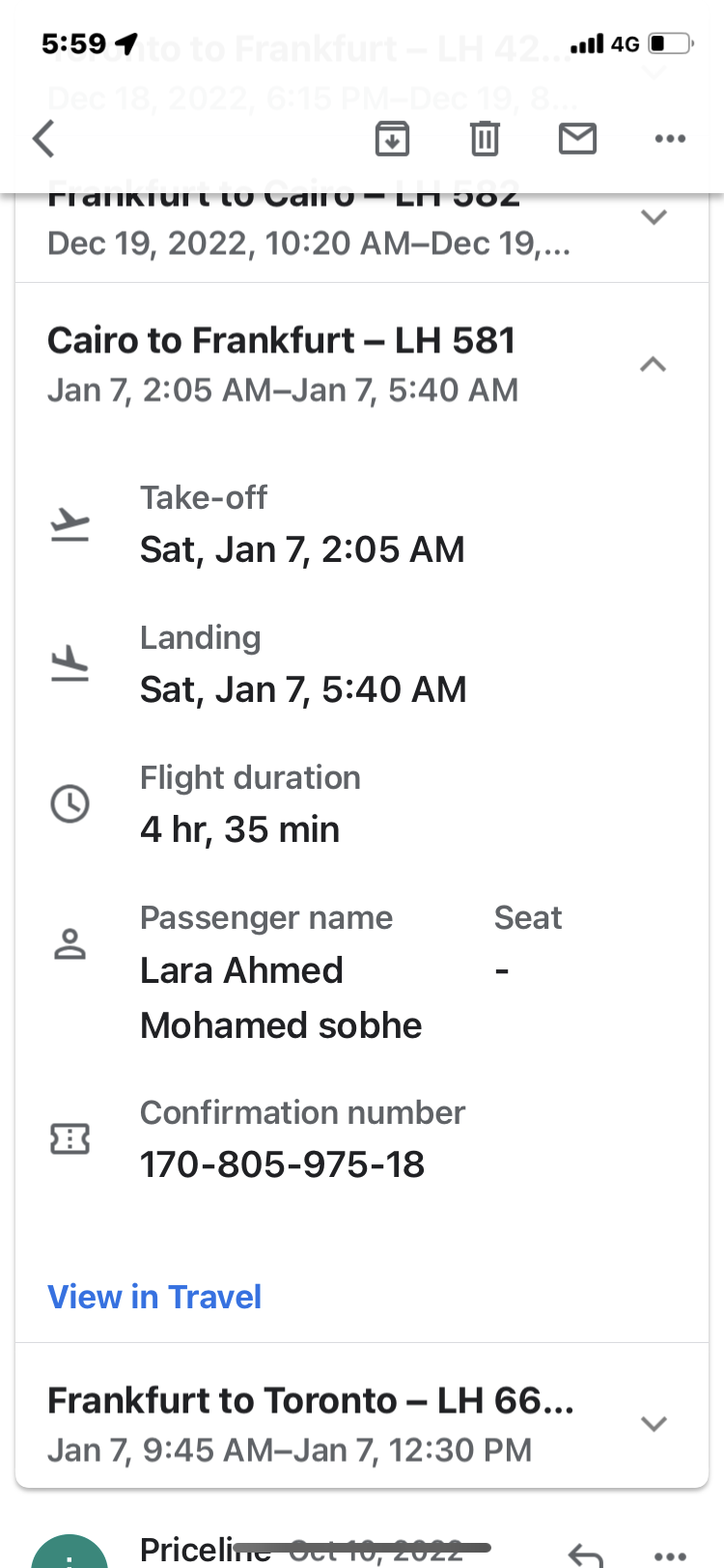
Task: Tap the Frankfurt to Toronto flight title
Action: click(x=310, y=1400)
